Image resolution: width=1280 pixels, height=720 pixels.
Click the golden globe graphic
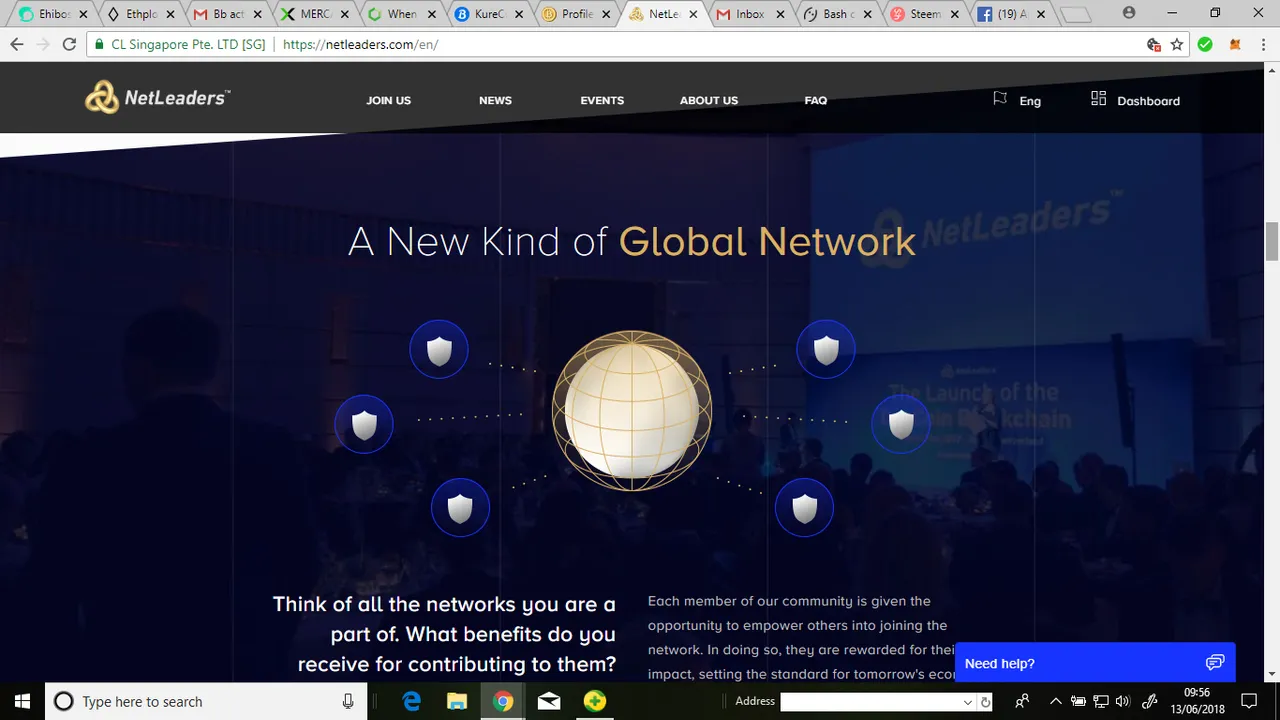click(632, 411)
